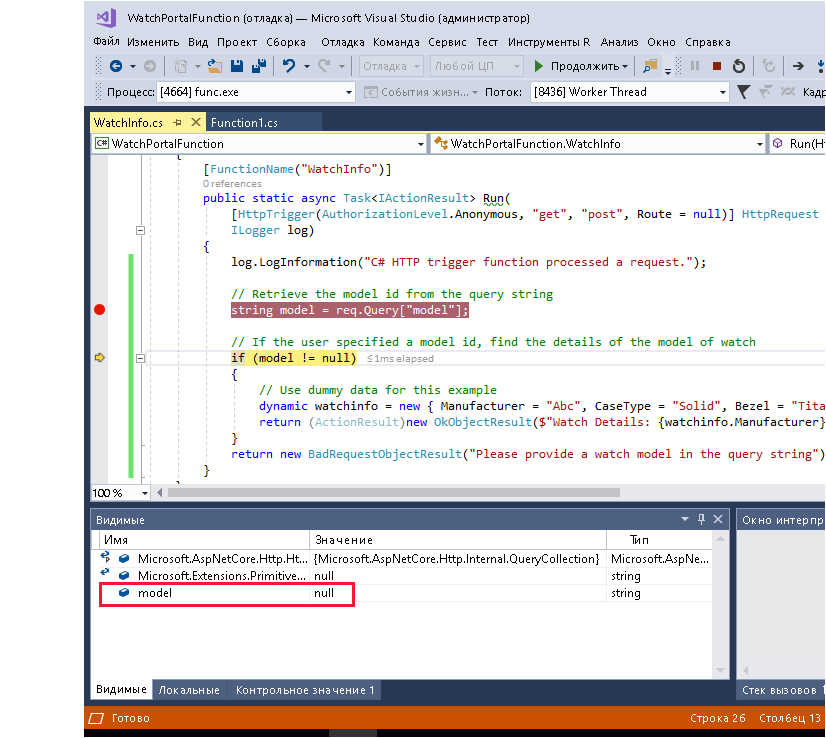Click the Значение column header
The image size is (826, 738).
(458, 540)
